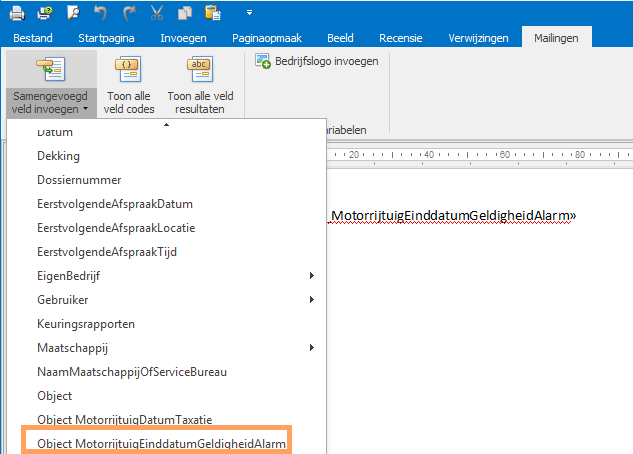Image resolution: width=633 pixels, height=454 pixels.
Task: Expand the Maatschappij submenu arrow
Action: 312,347
